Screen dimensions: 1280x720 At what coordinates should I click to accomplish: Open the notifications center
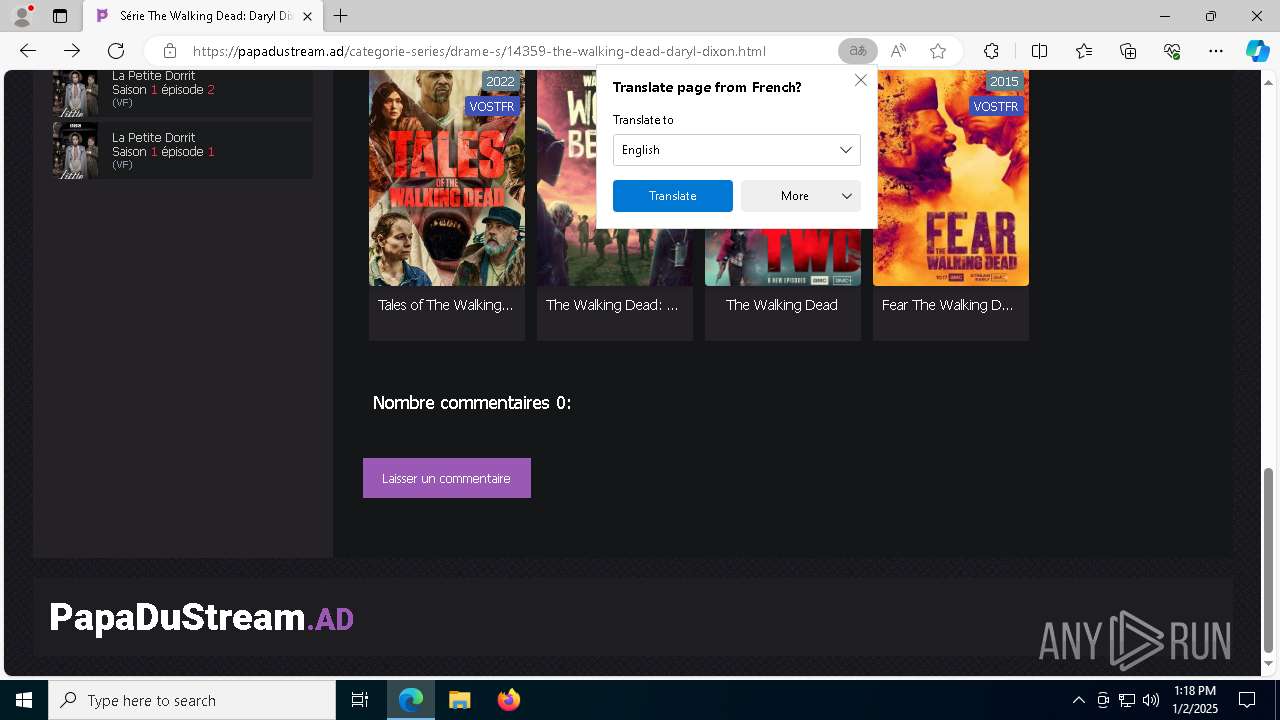pos(1247,700)
